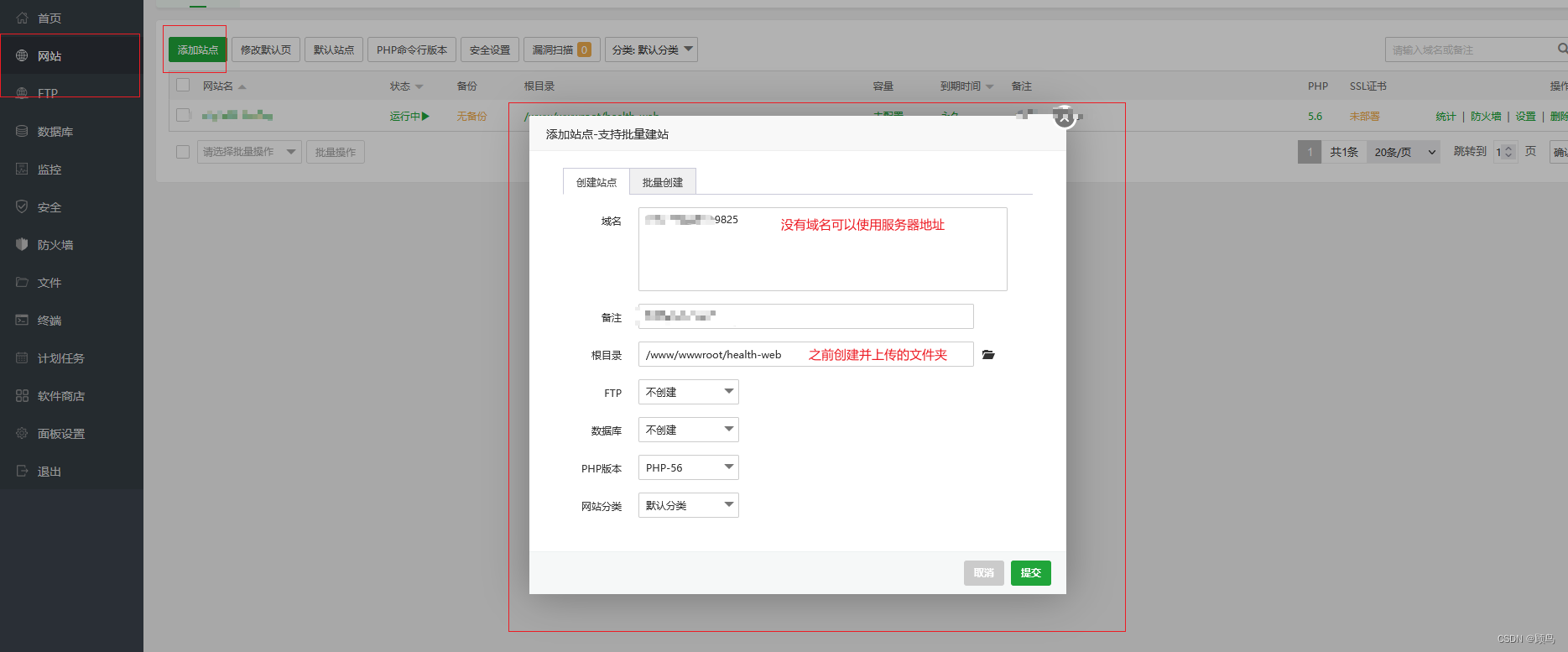1568x652 pixels.
Task: Browse root directory with folder icon
Action: [988, 355]
